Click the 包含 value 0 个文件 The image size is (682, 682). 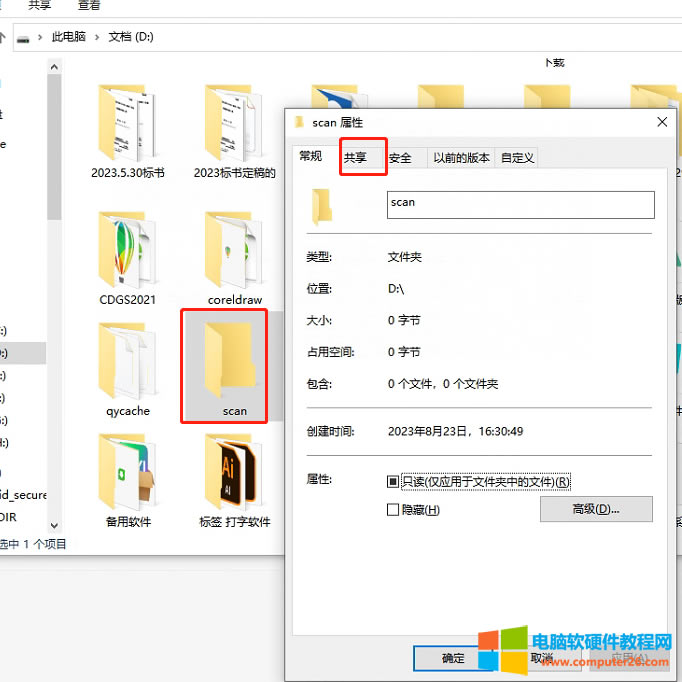(x=443, y=384)
